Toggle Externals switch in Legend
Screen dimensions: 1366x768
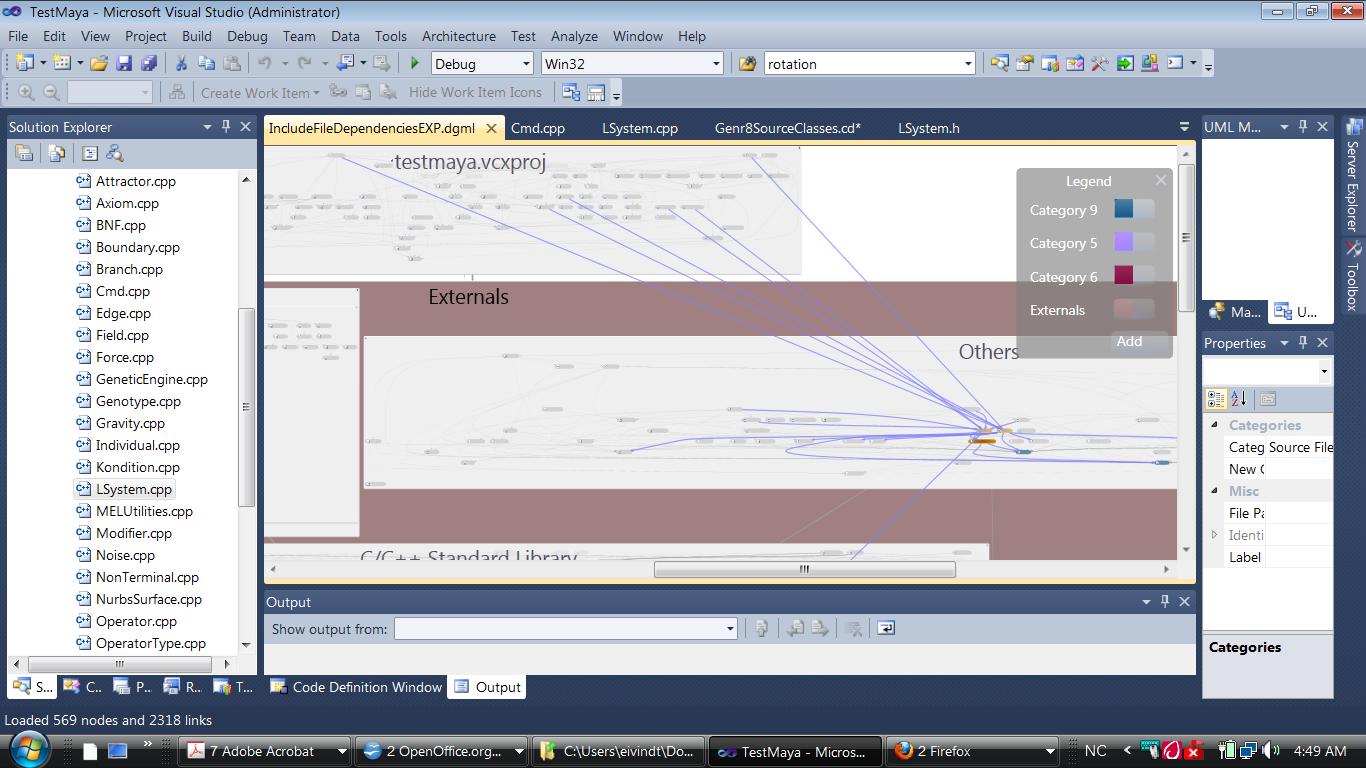click(x=1134, y=309)
